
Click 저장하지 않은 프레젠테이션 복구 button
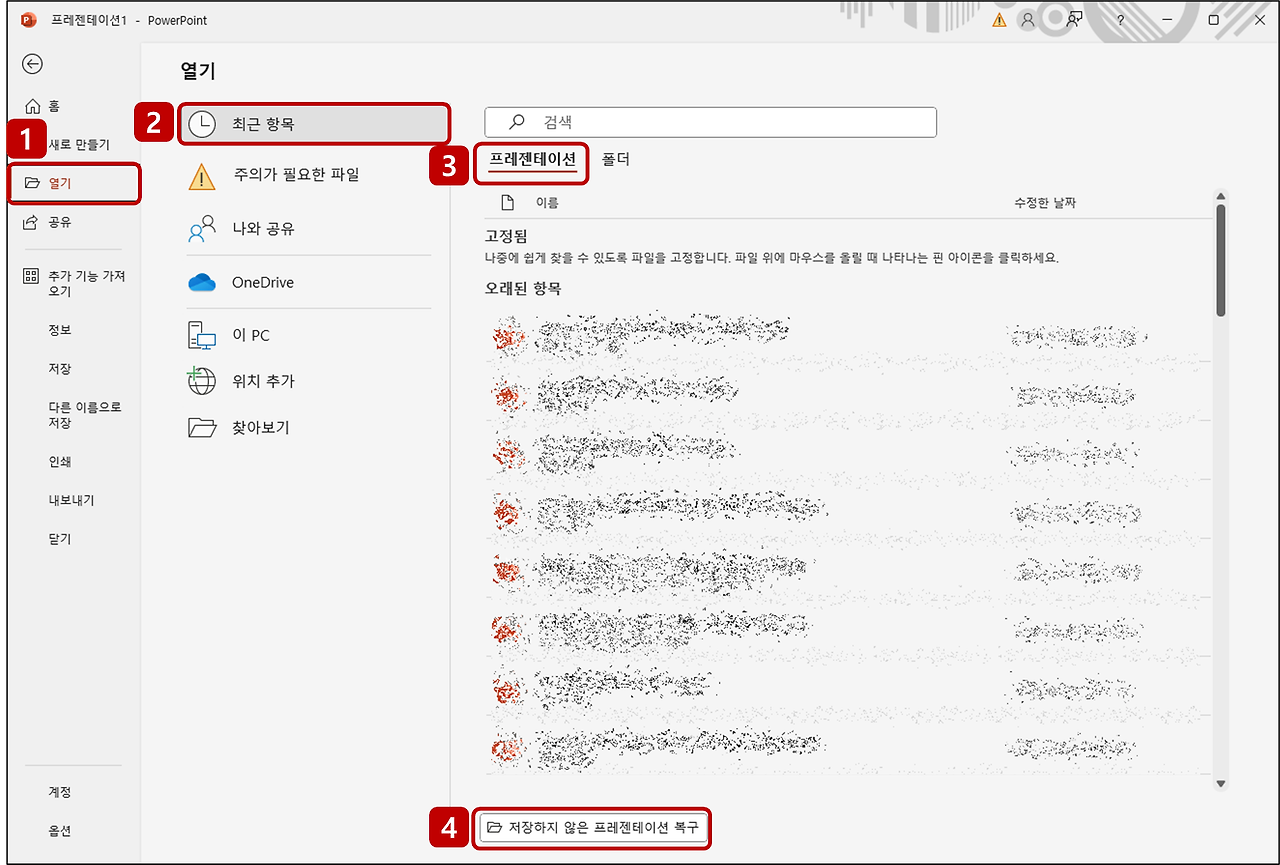click(594, 828)
